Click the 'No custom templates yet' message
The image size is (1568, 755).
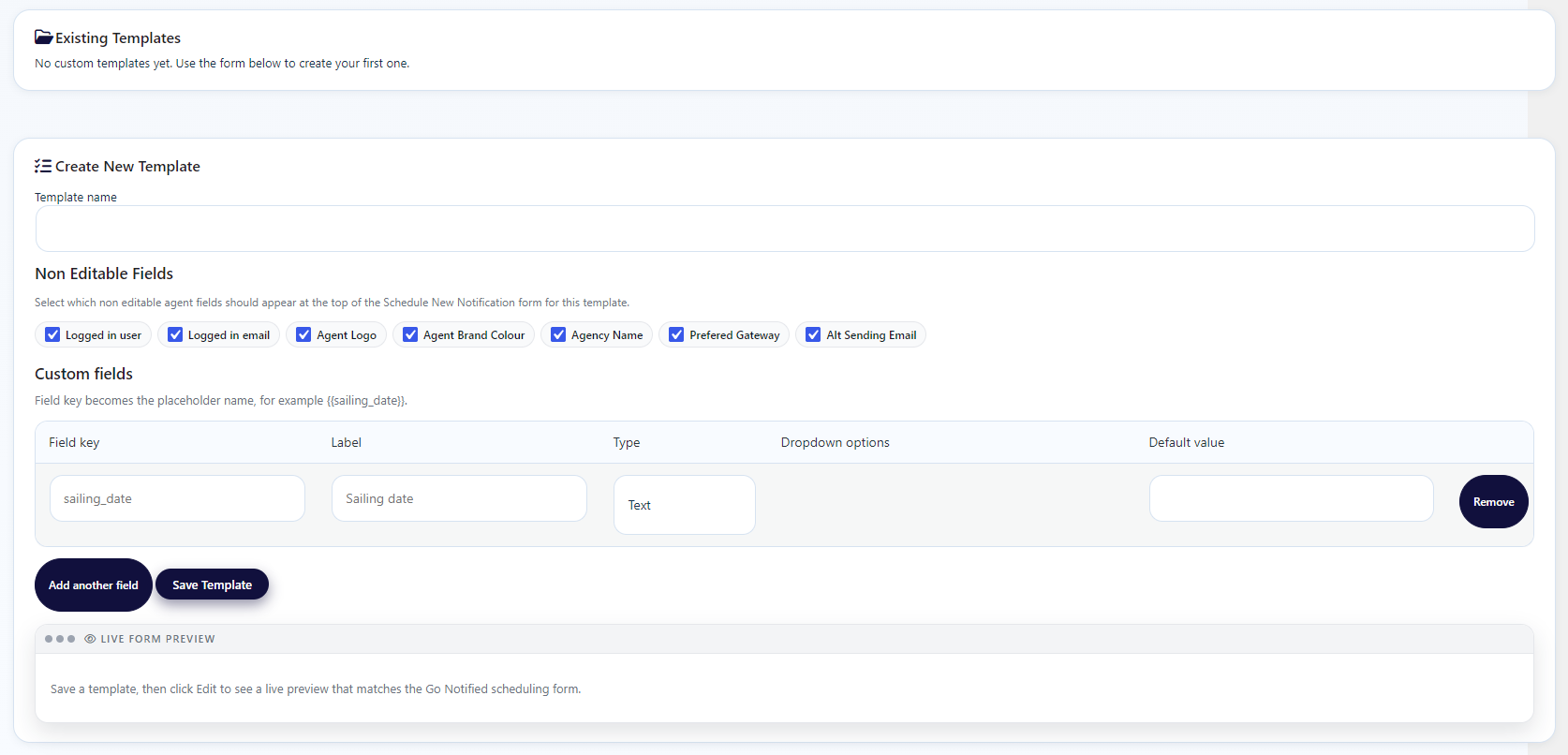222,64
